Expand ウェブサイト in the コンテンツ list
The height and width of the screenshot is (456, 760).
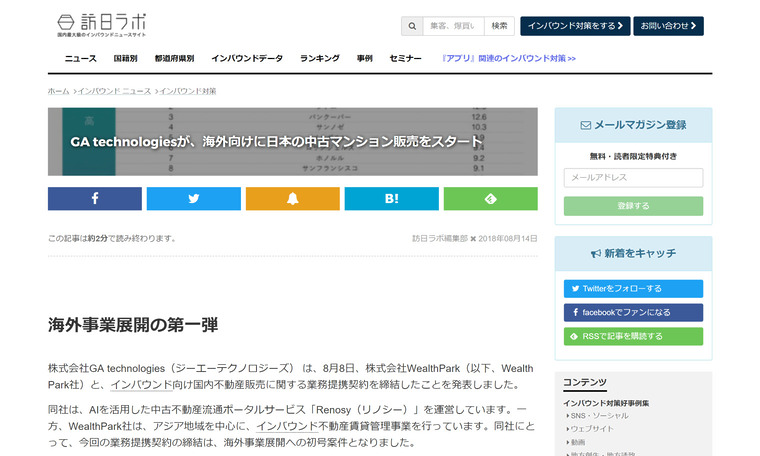tap(592, 428)
